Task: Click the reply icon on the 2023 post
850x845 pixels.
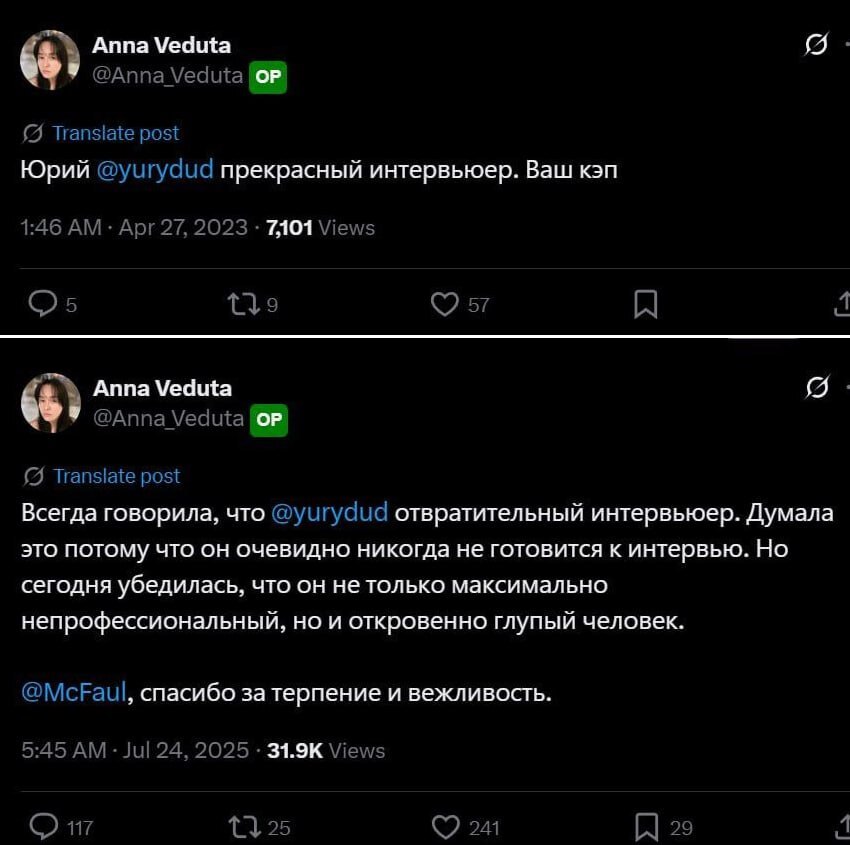Action: (43, 303)
